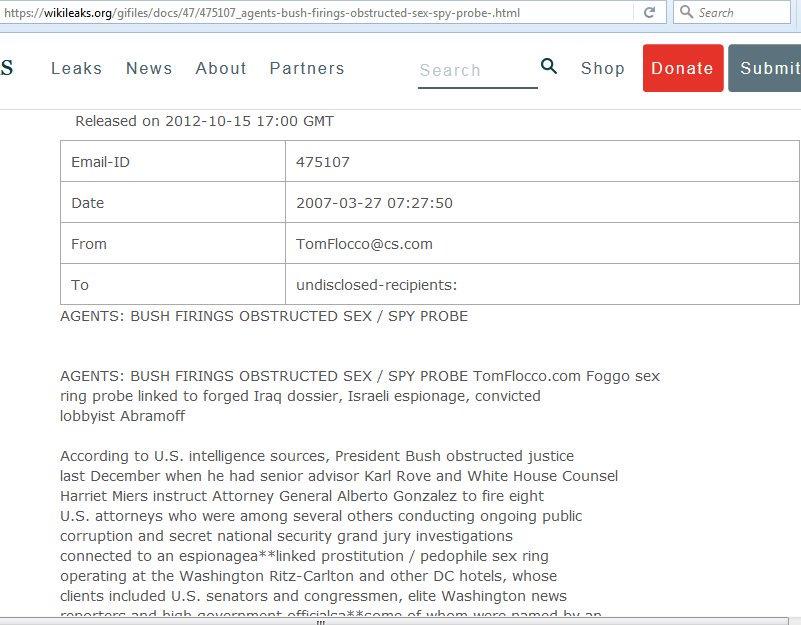Viewport: 801px width, 625px height.
Task: Go to the About page
Action: (x=221, y=68)
